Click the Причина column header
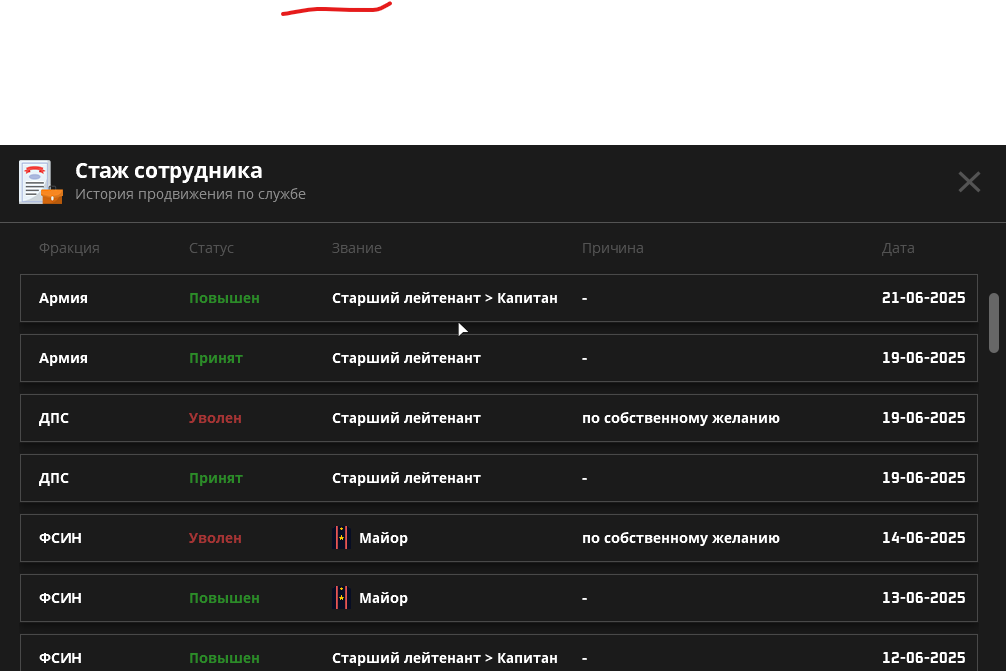The height and width of the screenshot is (671, 1006). click(x=613, y=248)
